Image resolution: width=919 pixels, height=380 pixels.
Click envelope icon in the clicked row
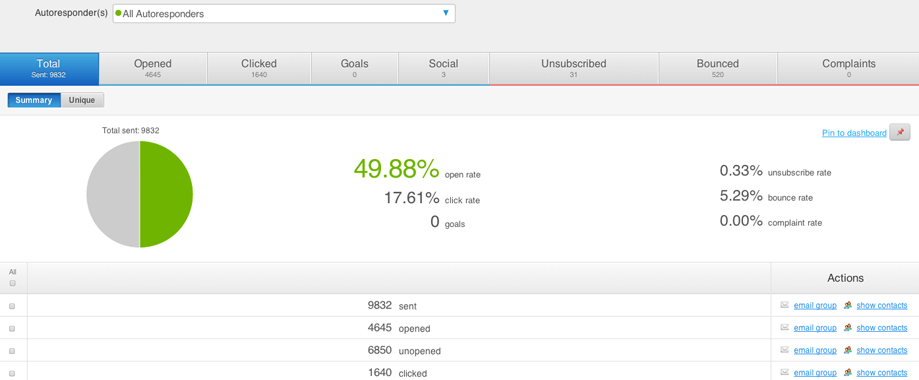[x=784, y=372]
